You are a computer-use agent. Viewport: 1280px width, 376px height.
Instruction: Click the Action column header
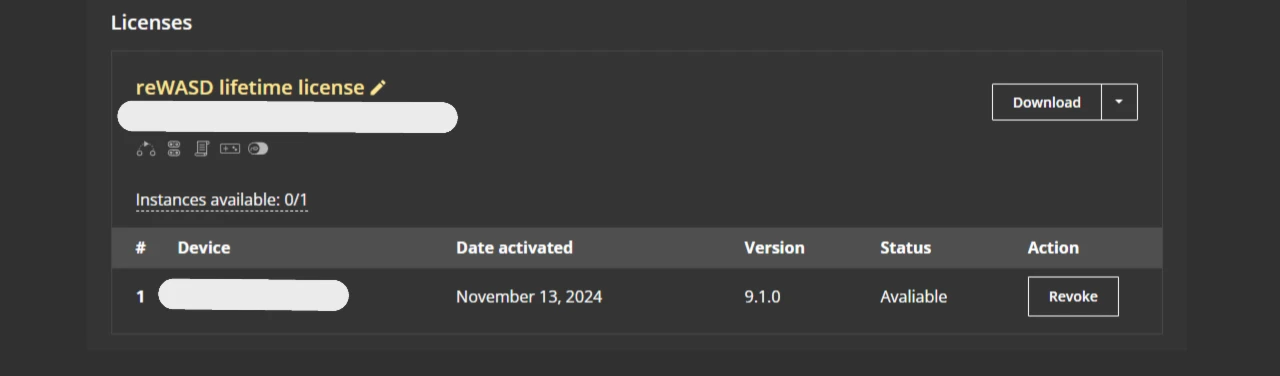[x=1053, y=248]
